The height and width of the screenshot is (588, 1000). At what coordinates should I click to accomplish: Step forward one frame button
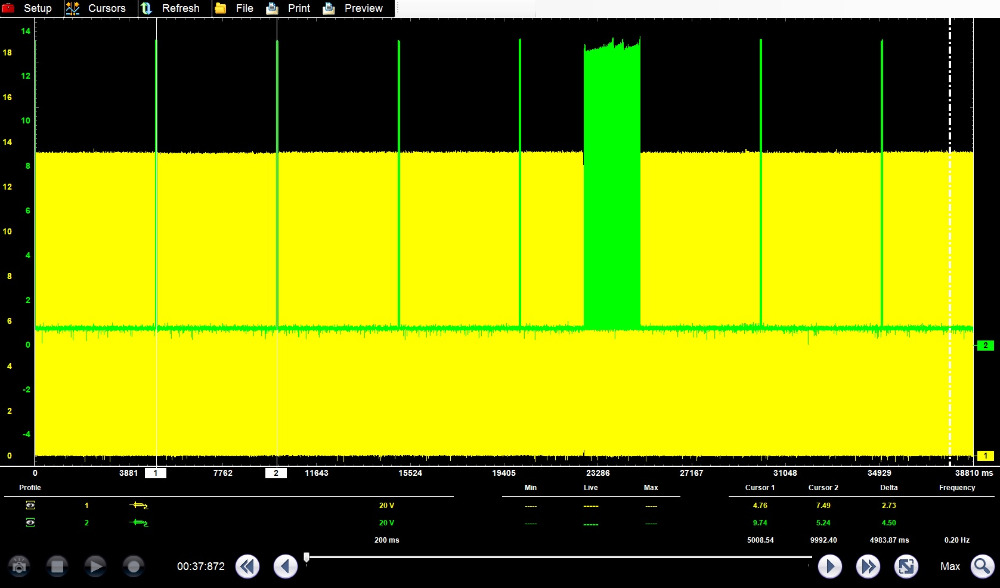[x=830, y=566]
